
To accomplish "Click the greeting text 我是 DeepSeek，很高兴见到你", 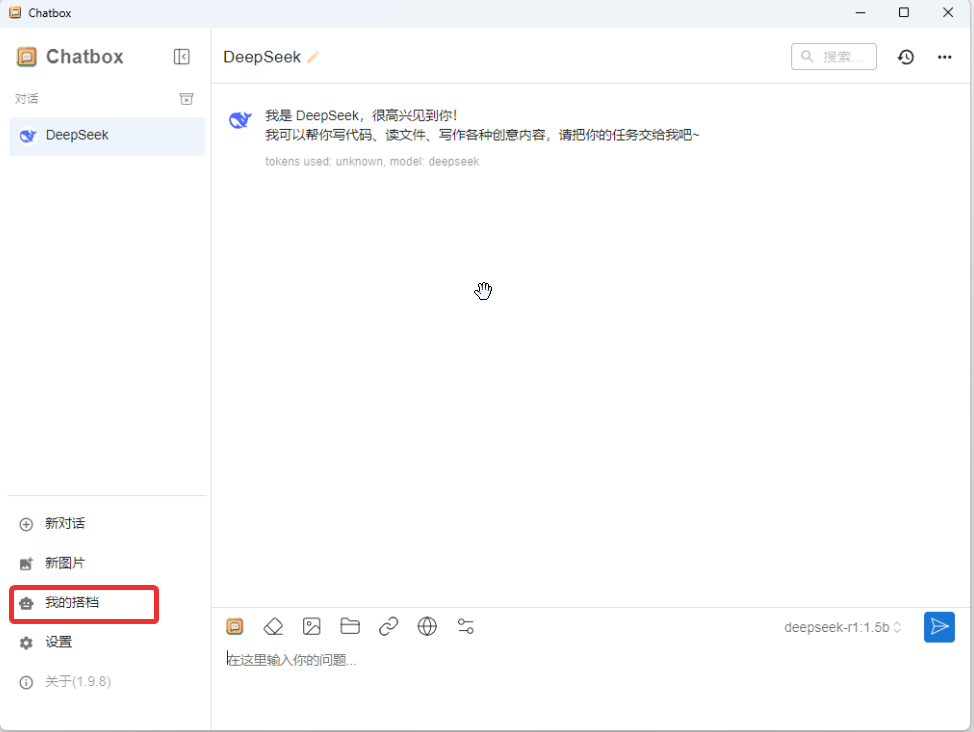I will coord(361,116).
